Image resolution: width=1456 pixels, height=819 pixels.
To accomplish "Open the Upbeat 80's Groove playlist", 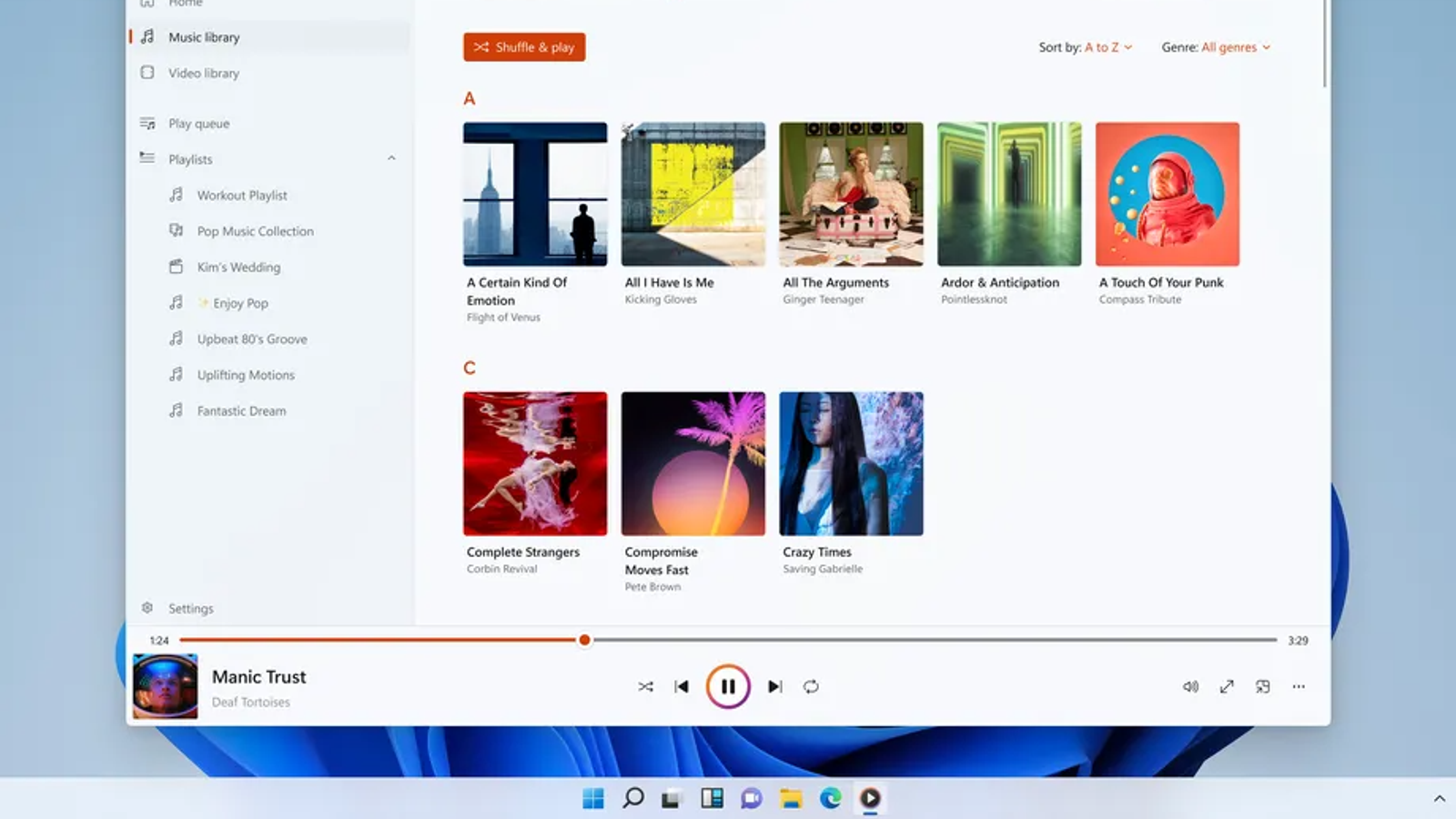I will point(252,339).
